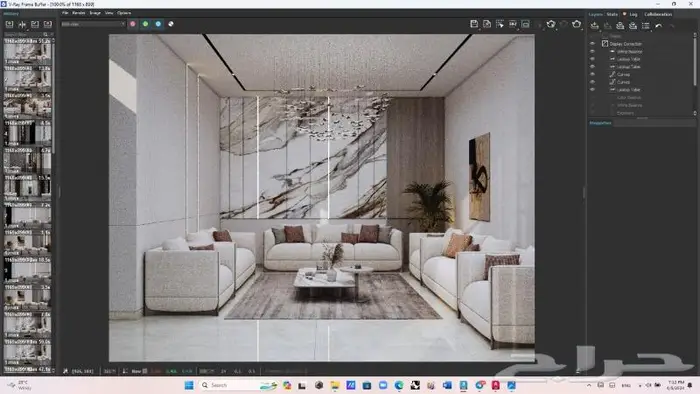Image resolution: width=700 pixels, height=394 pixels.
Task: Switch to the Stats tab
Action: 612,14
